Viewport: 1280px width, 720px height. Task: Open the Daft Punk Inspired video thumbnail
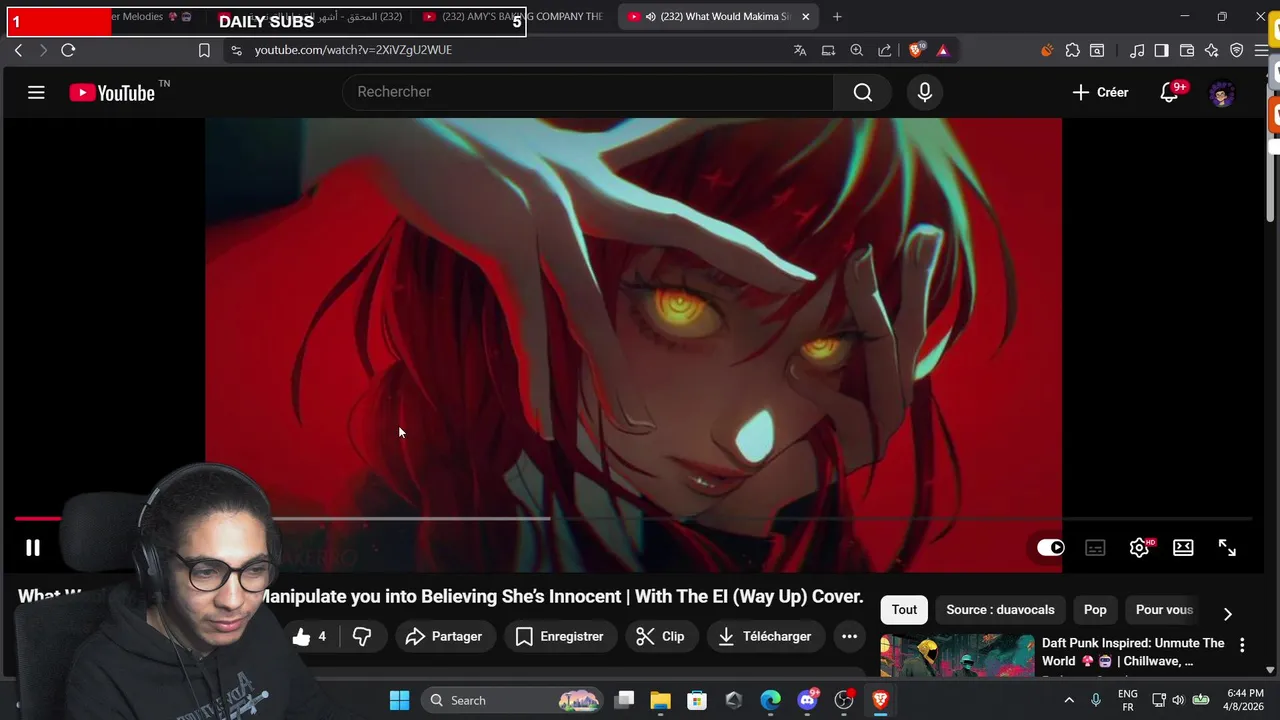pos(957,656)
